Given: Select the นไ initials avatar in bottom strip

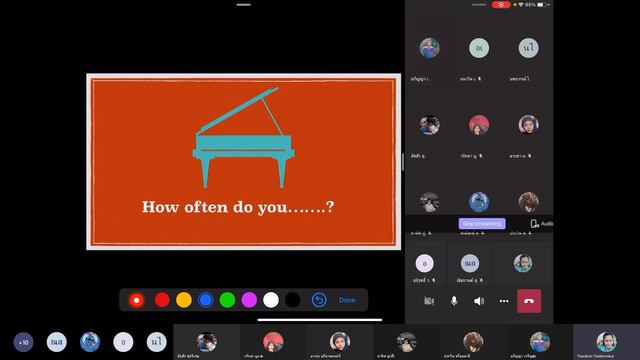Looking at the screenshot, I should (x=156, y=342).
